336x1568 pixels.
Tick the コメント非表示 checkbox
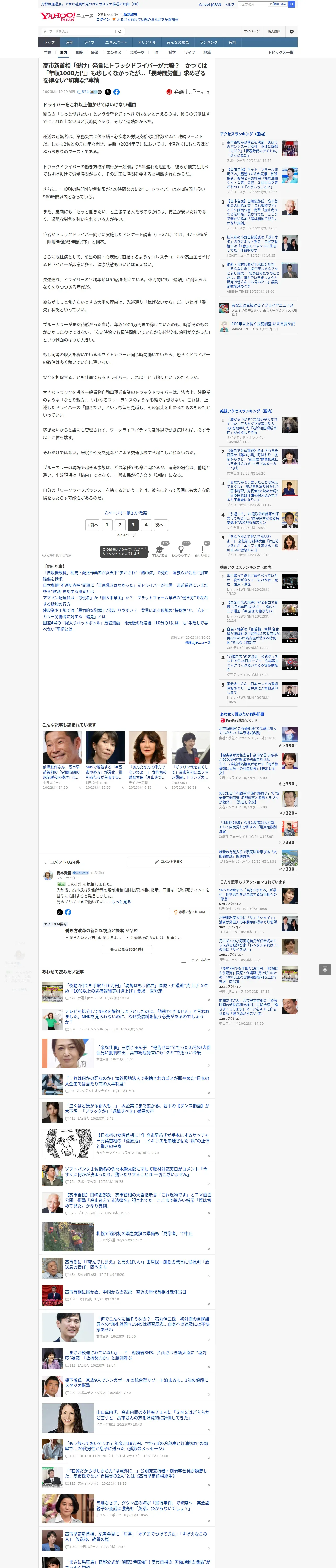click(x=183, y=960)
